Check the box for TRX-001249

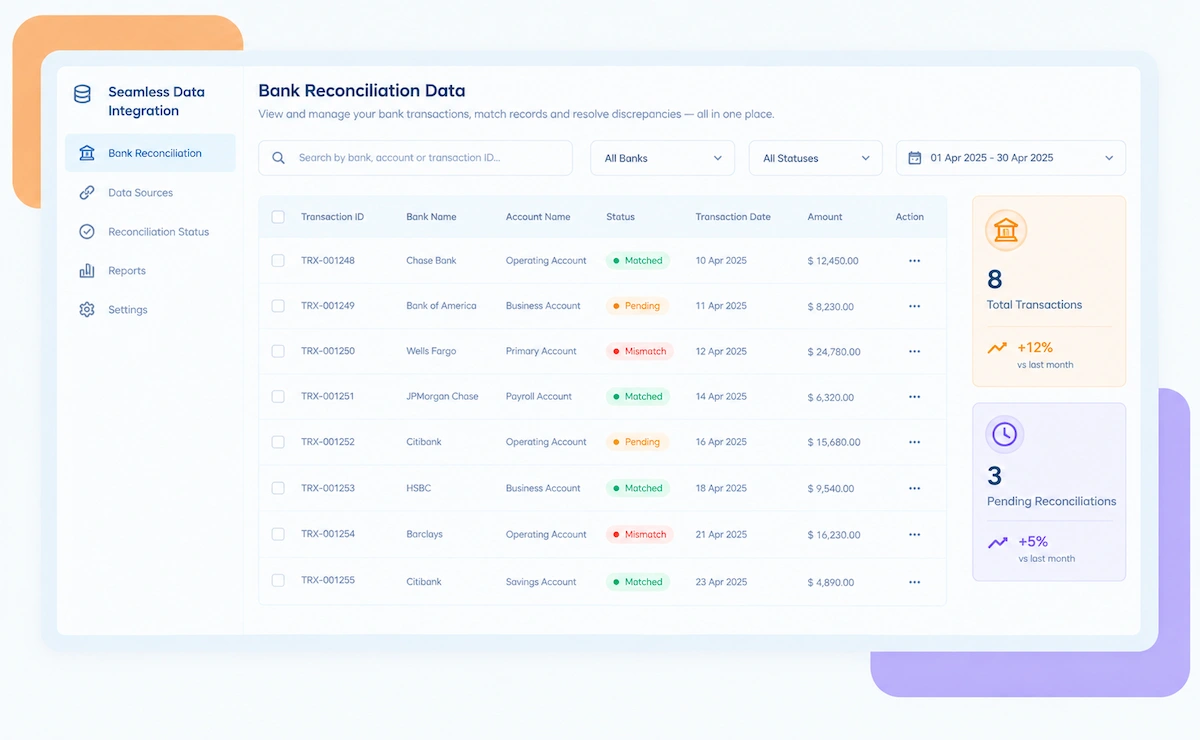point(278,306)
